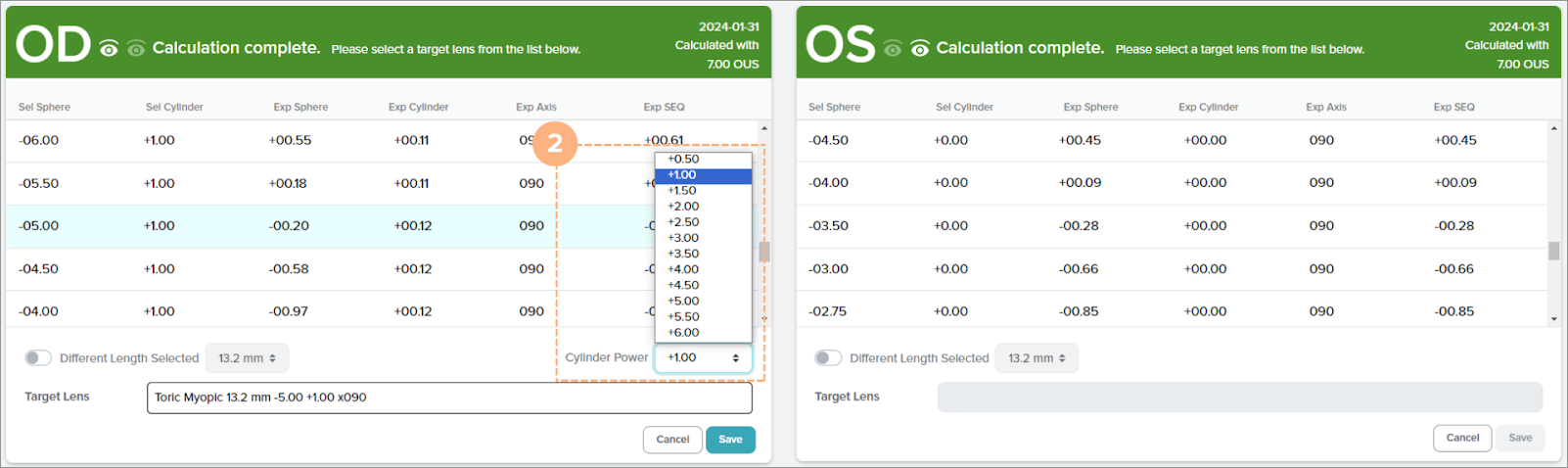
Task: Enable Different Length Selected toggle for OS
Action: [x=828, y=357]
